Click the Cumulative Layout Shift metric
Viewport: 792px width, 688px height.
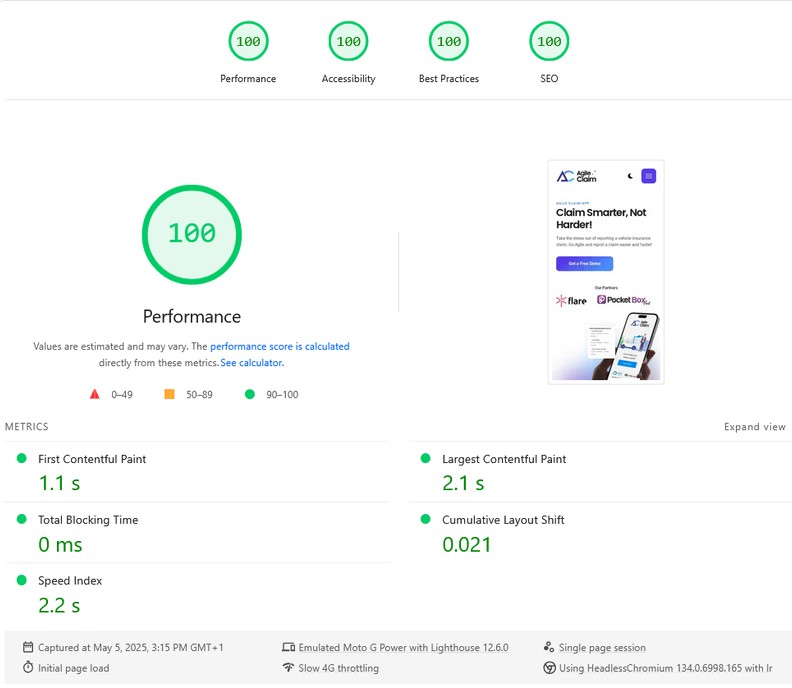600,532
